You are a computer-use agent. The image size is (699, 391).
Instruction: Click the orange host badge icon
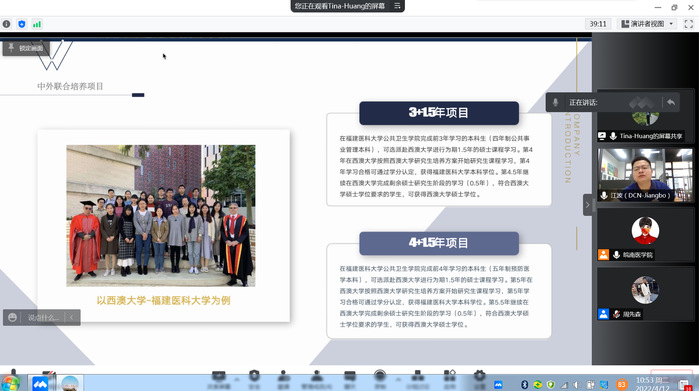[603, 255]
